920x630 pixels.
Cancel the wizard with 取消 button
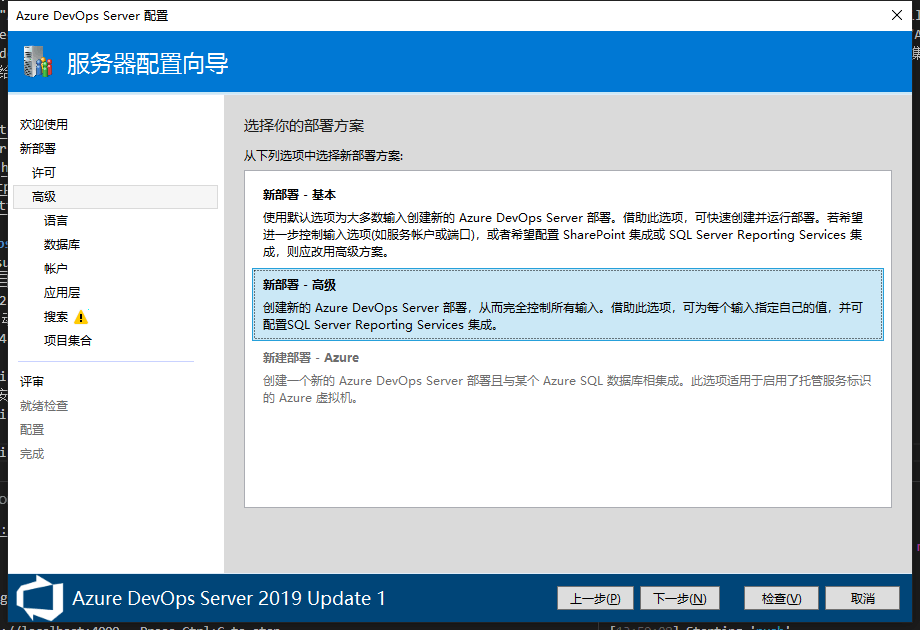click(x=862, y=598)
